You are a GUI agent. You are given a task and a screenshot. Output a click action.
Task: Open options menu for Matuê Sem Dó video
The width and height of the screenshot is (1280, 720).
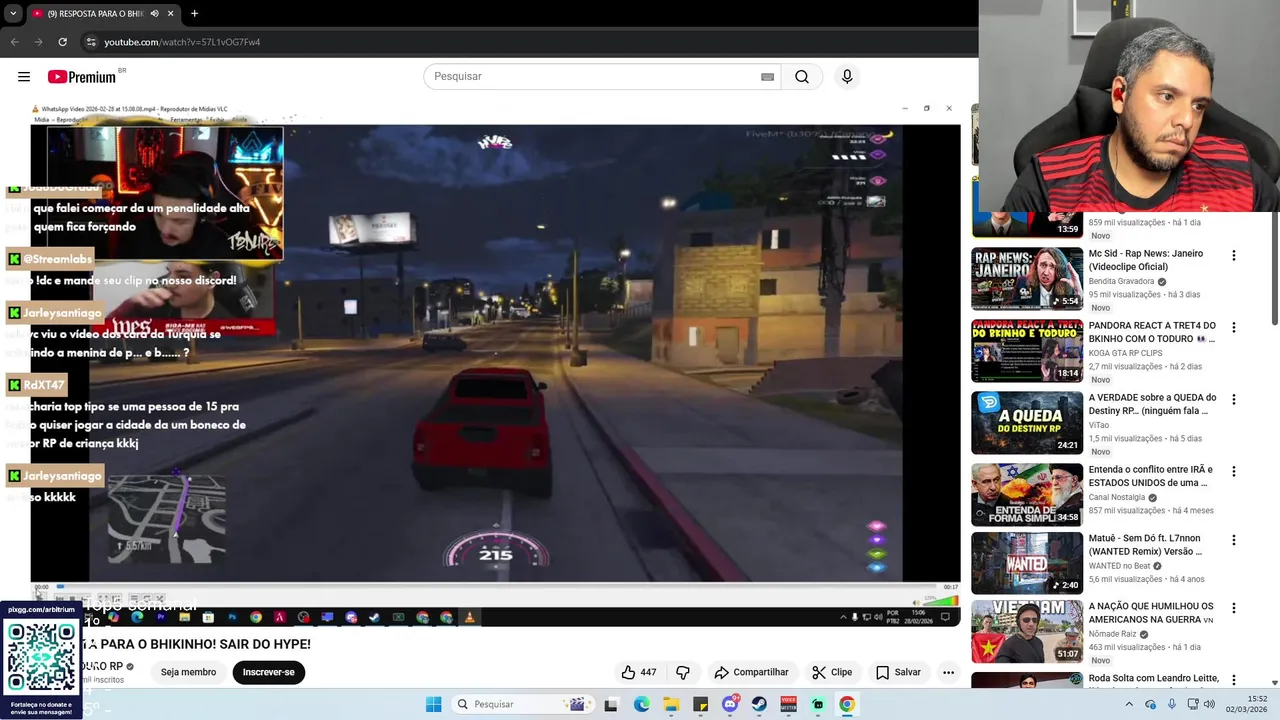tap(1233, 540)
